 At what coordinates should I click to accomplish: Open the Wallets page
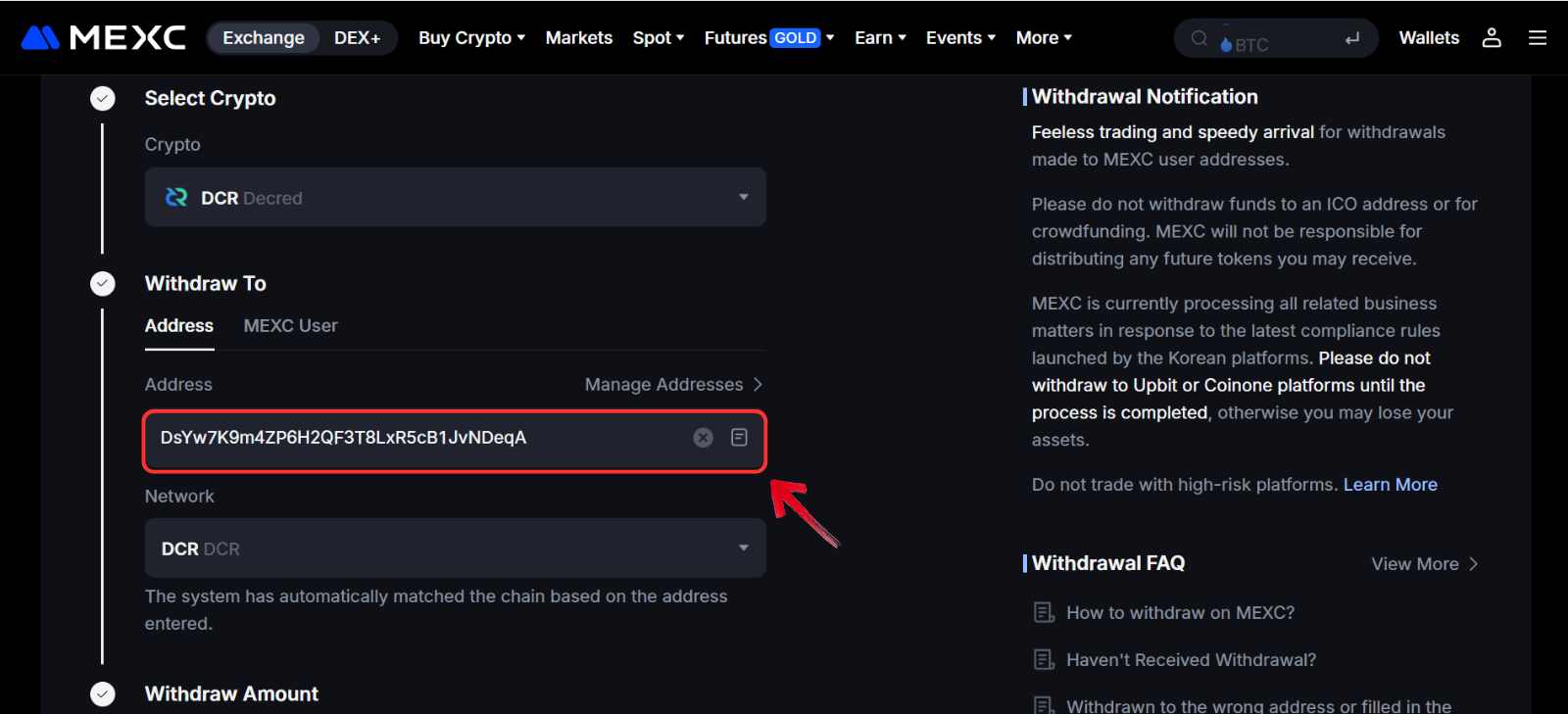tap(1429, 37)
